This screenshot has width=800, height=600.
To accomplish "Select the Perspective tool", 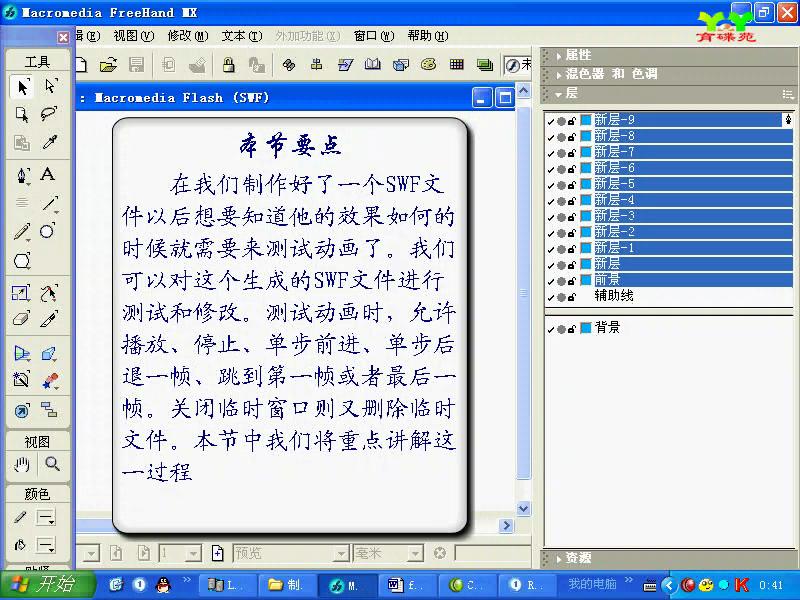I will click(22, 353).
